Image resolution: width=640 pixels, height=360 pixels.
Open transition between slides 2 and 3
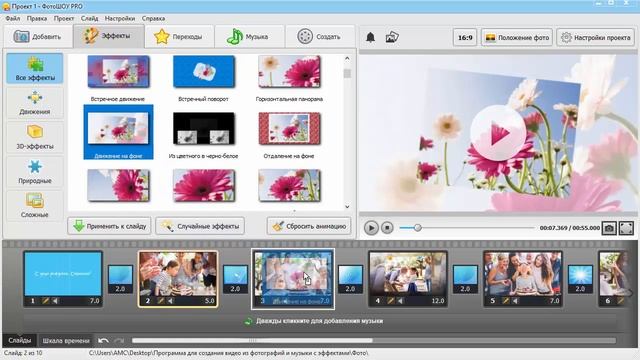click(x=236, y=279)
